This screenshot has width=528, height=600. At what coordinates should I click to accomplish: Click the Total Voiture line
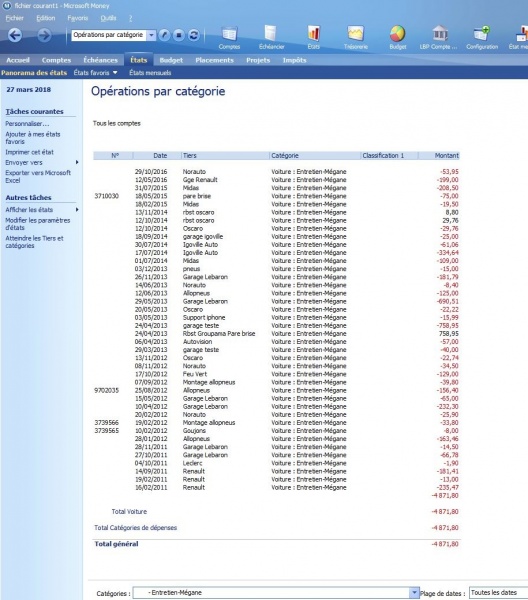[x=276, y=512]
